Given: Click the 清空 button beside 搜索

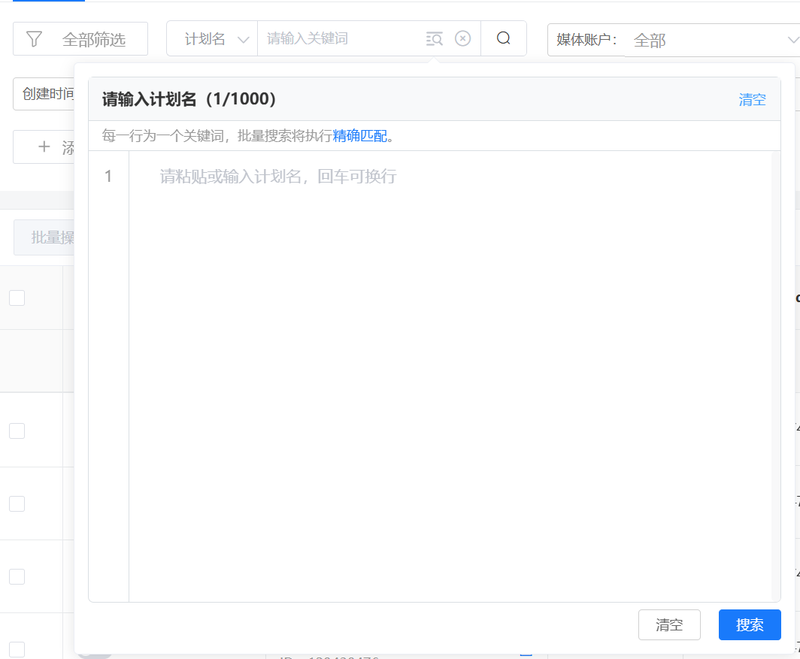Looking at the screenshot, I should click(669, 625).
